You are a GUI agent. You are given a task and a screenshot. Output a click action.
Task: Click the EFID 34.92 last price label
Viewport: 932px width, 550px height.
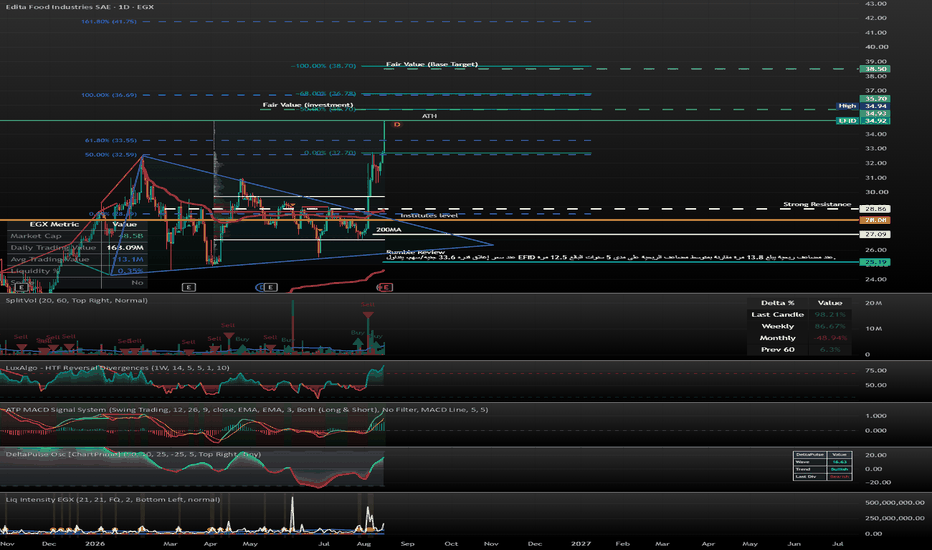pyautogui.click(x=862, y=121)
